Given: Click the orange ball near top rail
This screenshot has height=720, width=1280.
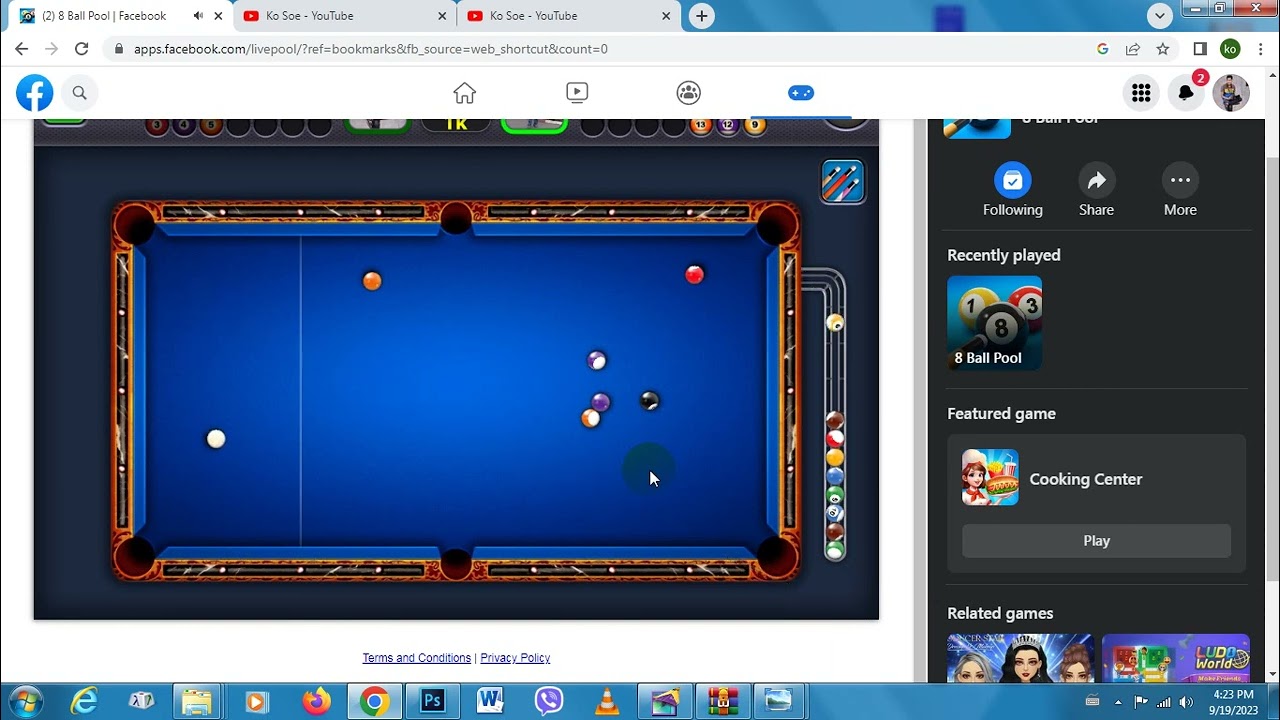Looking at the screenshot, I should point(372,281).
